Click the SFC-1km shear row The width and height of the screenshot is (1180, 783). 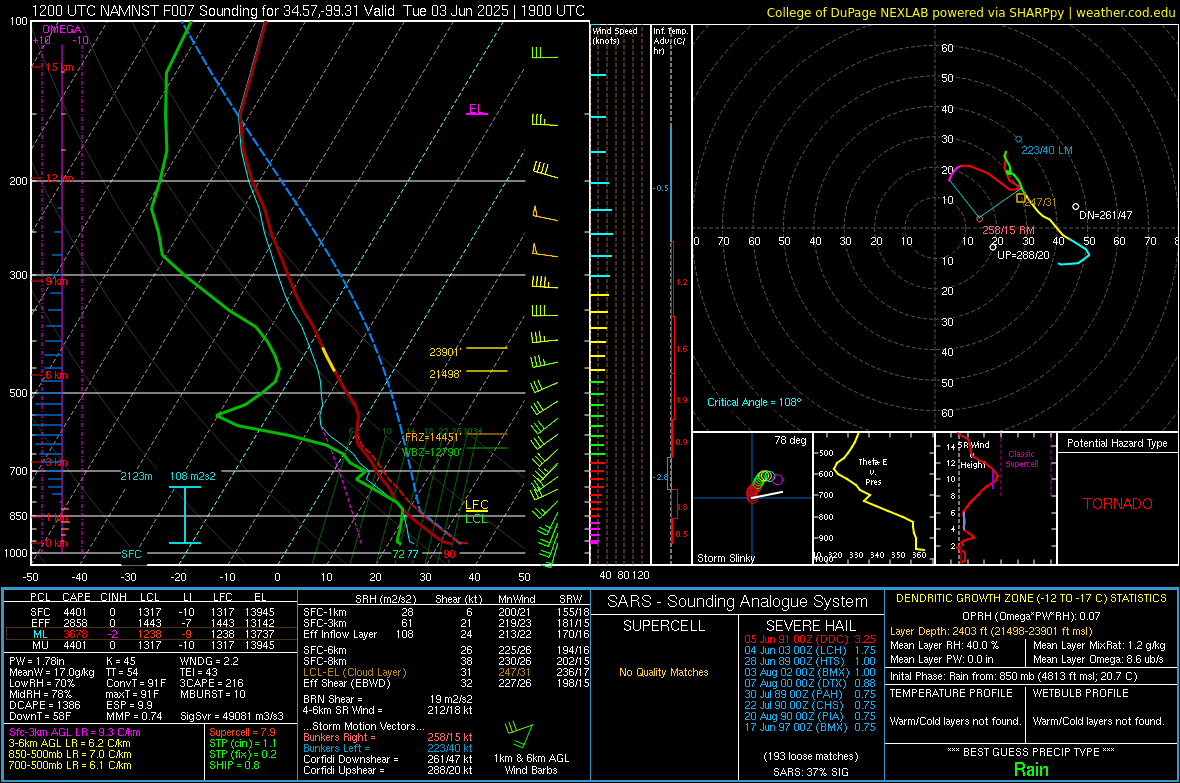click(x=446, y=613)
